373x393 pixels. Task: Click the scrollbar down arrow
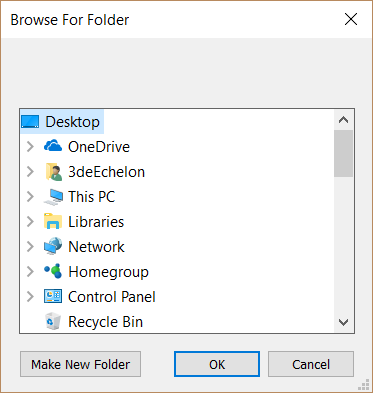click(x=343, y=322)
